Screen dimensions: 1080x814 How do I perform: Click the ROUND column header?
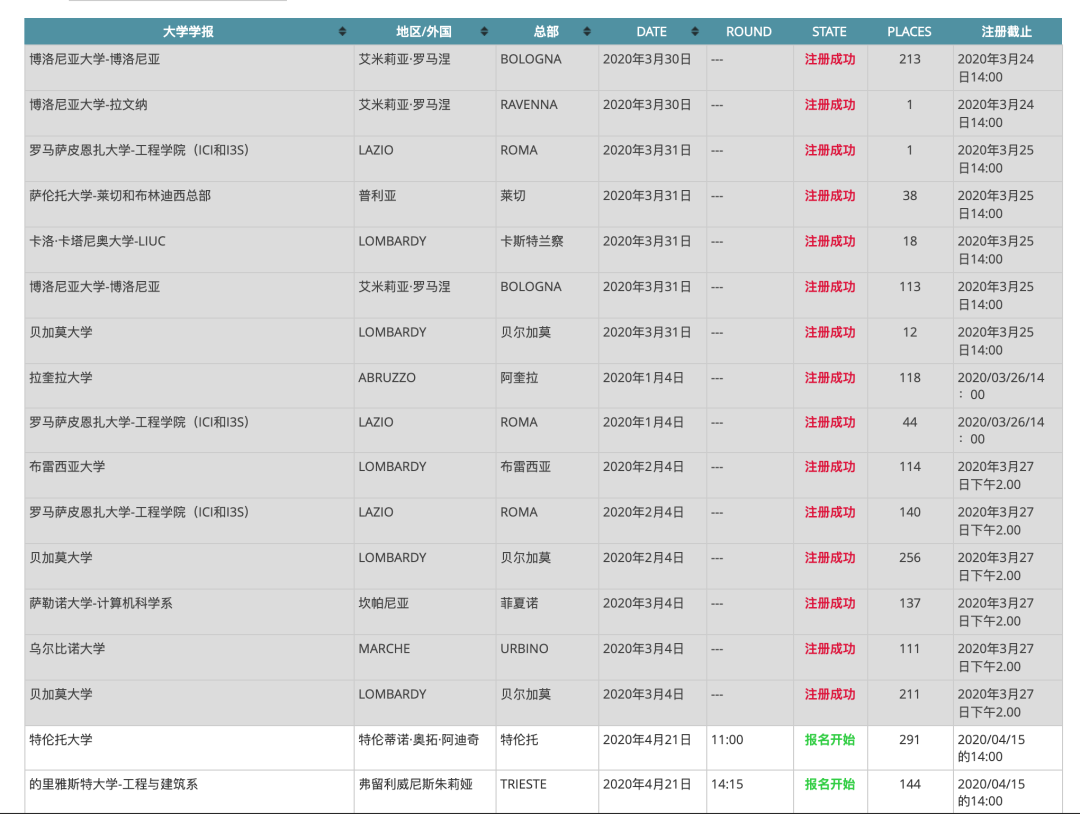749,32
